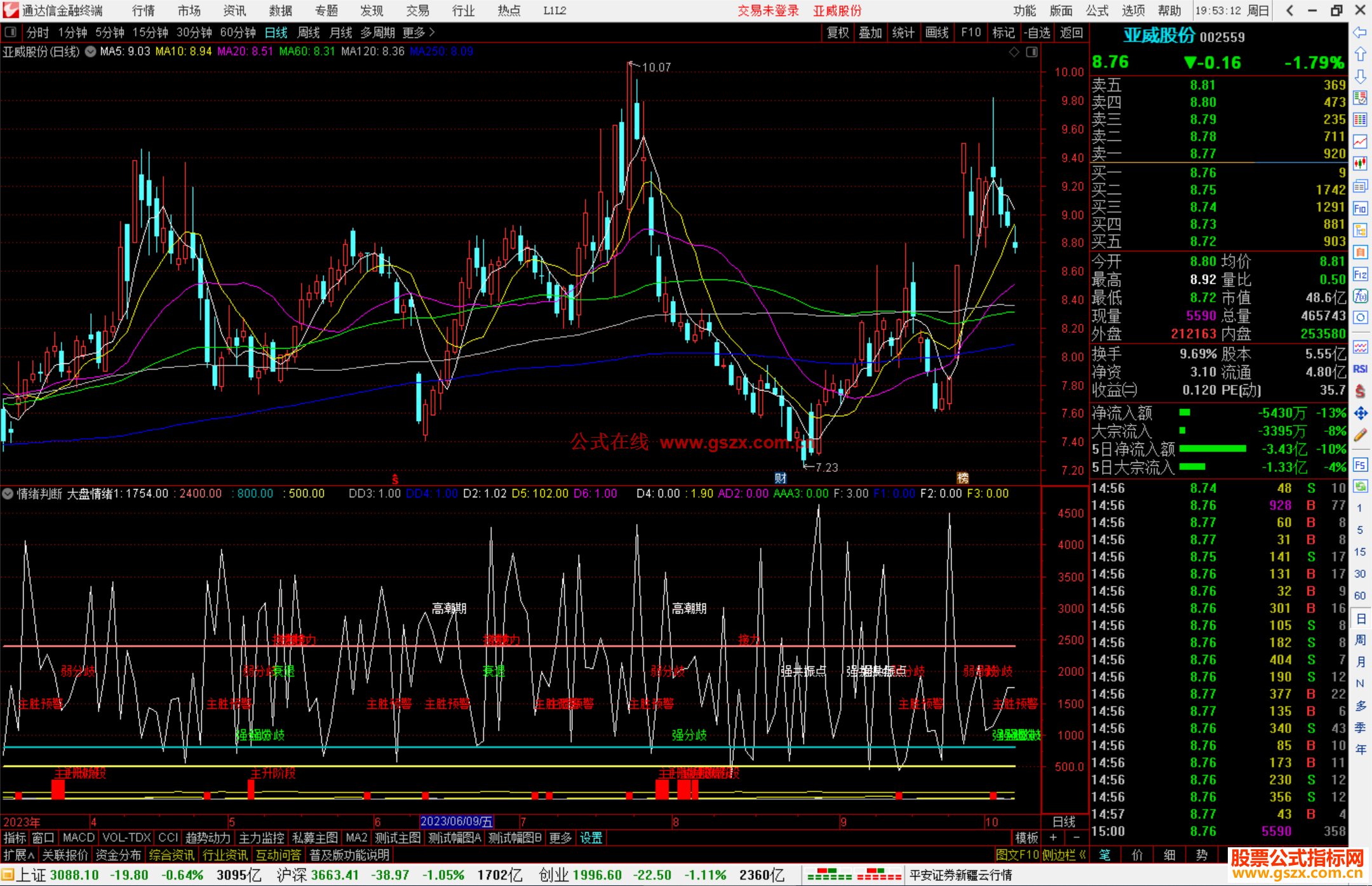This screenshot has height=886, width=1372.
Task: Click the 设置 link in indicator bar
Action: click(x=591, y=838)
